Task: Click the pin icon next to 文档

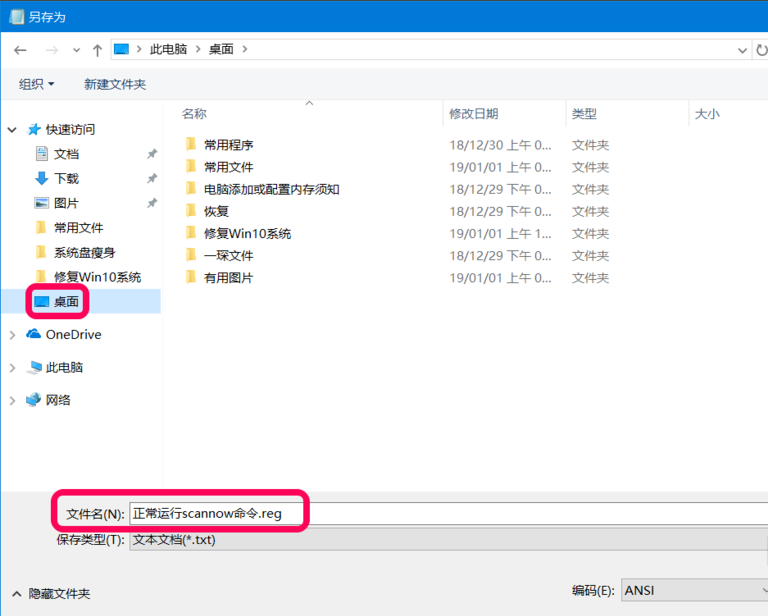Action: [x=152, y=154]
